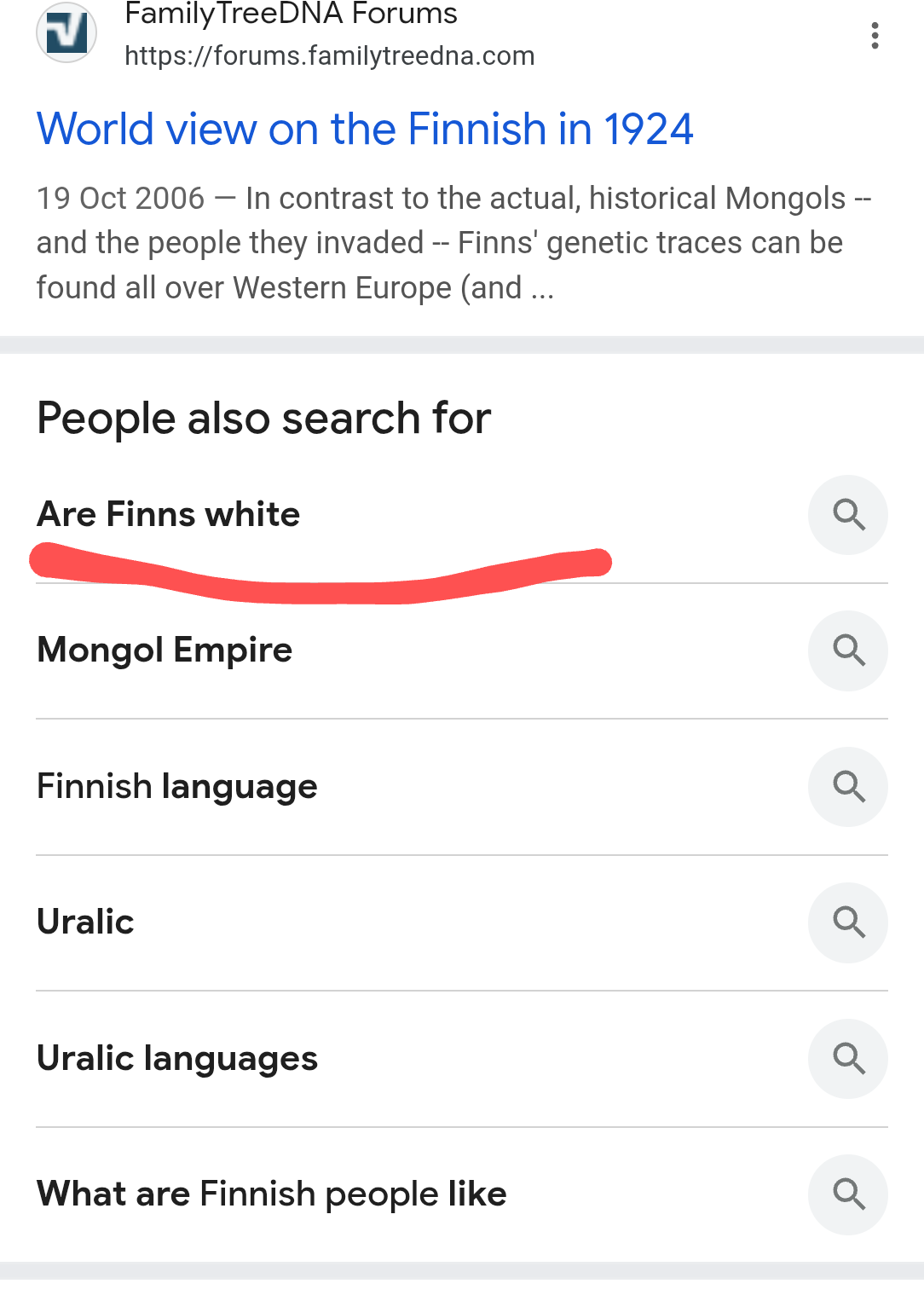Tap search icon beside What are Finnish people like
This screenshot has height=1301, width=924.
point(848,1194)
